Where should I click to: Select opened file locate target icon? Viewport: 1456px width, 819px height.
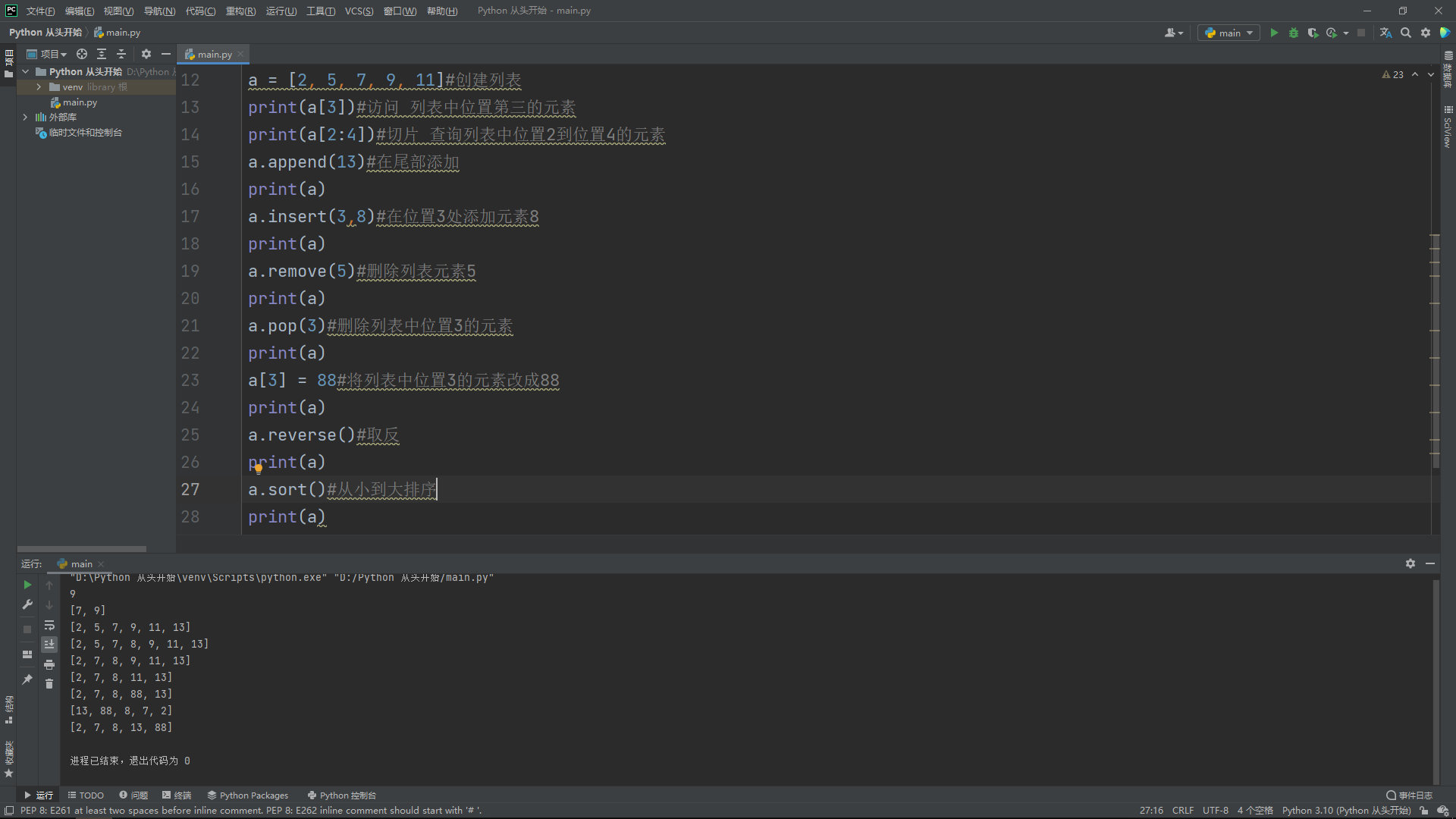coord(82,54)
